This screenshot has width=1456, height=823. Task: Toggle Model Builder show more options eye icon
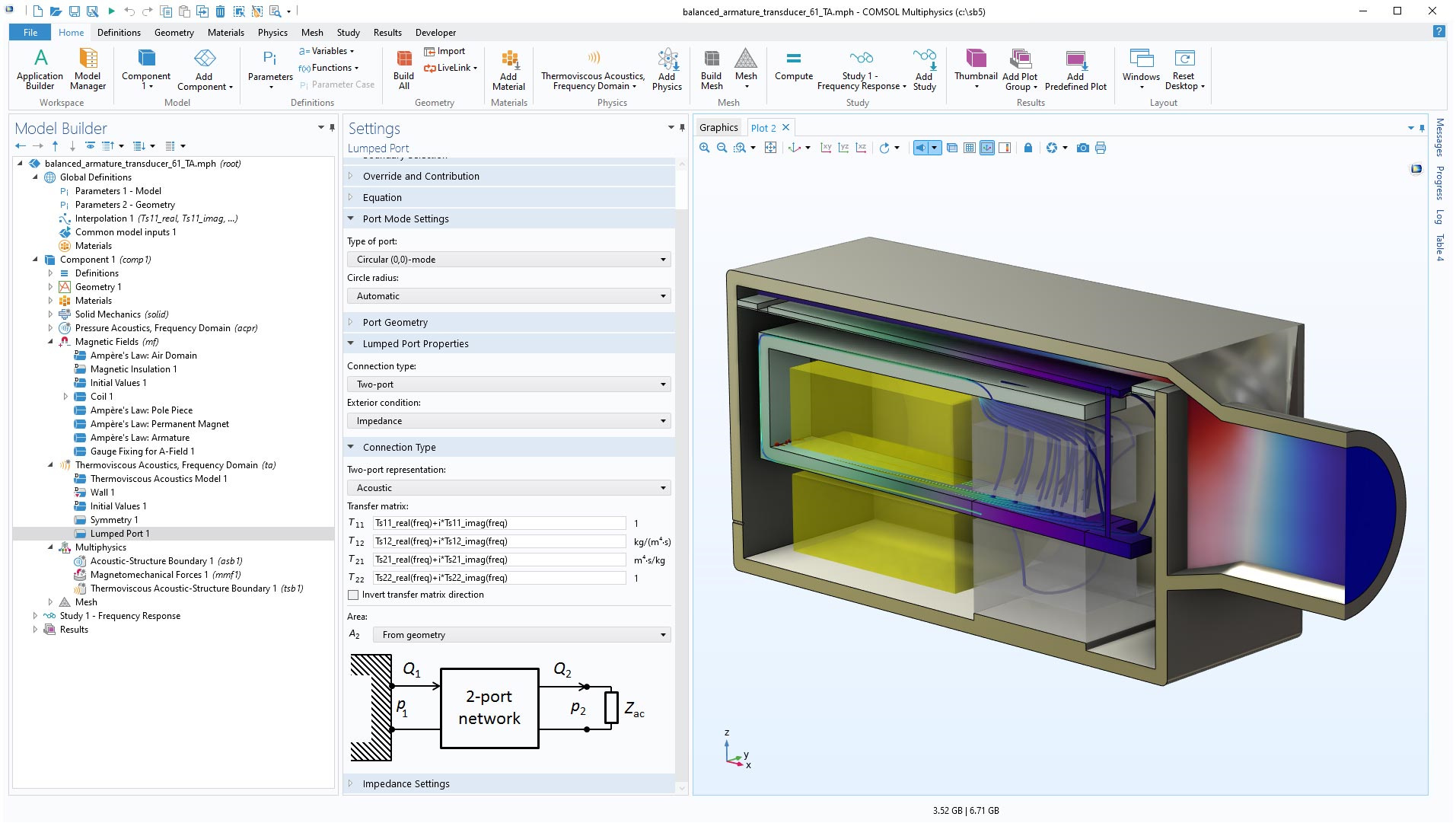pos(90,145)
